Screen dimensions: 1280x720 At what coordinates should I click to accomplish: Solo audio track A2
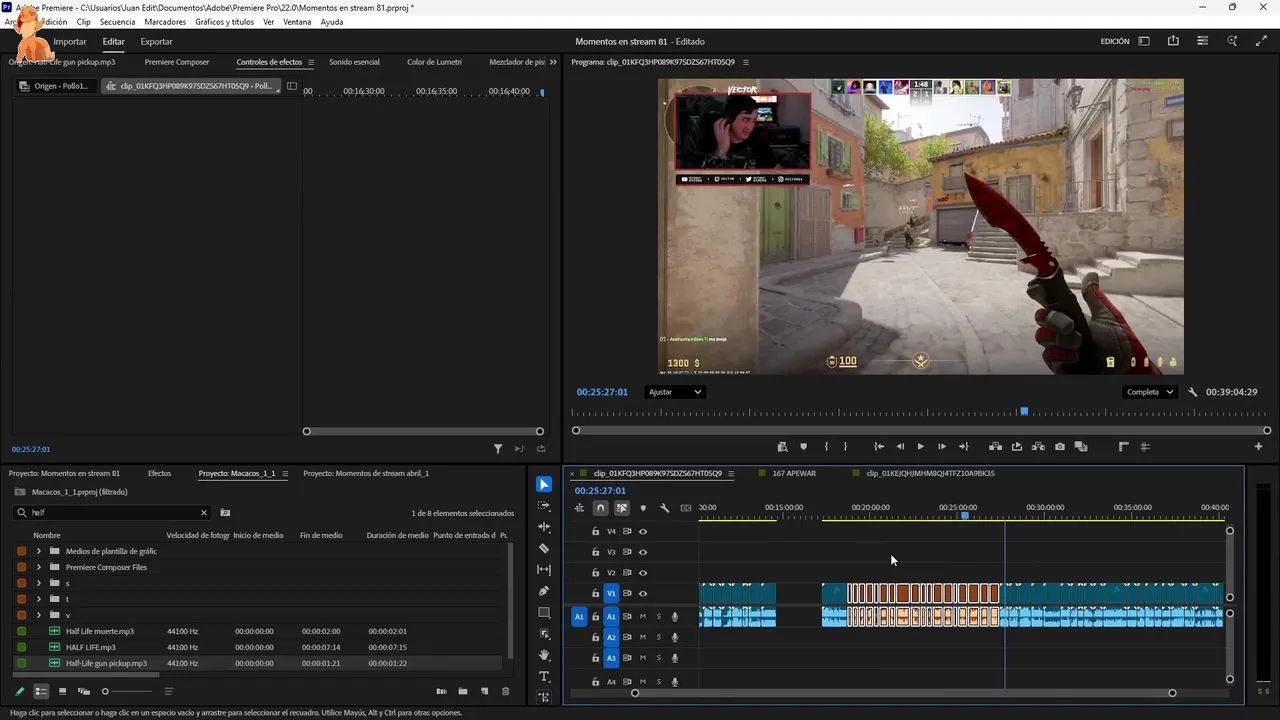click(x=659, y=637)
